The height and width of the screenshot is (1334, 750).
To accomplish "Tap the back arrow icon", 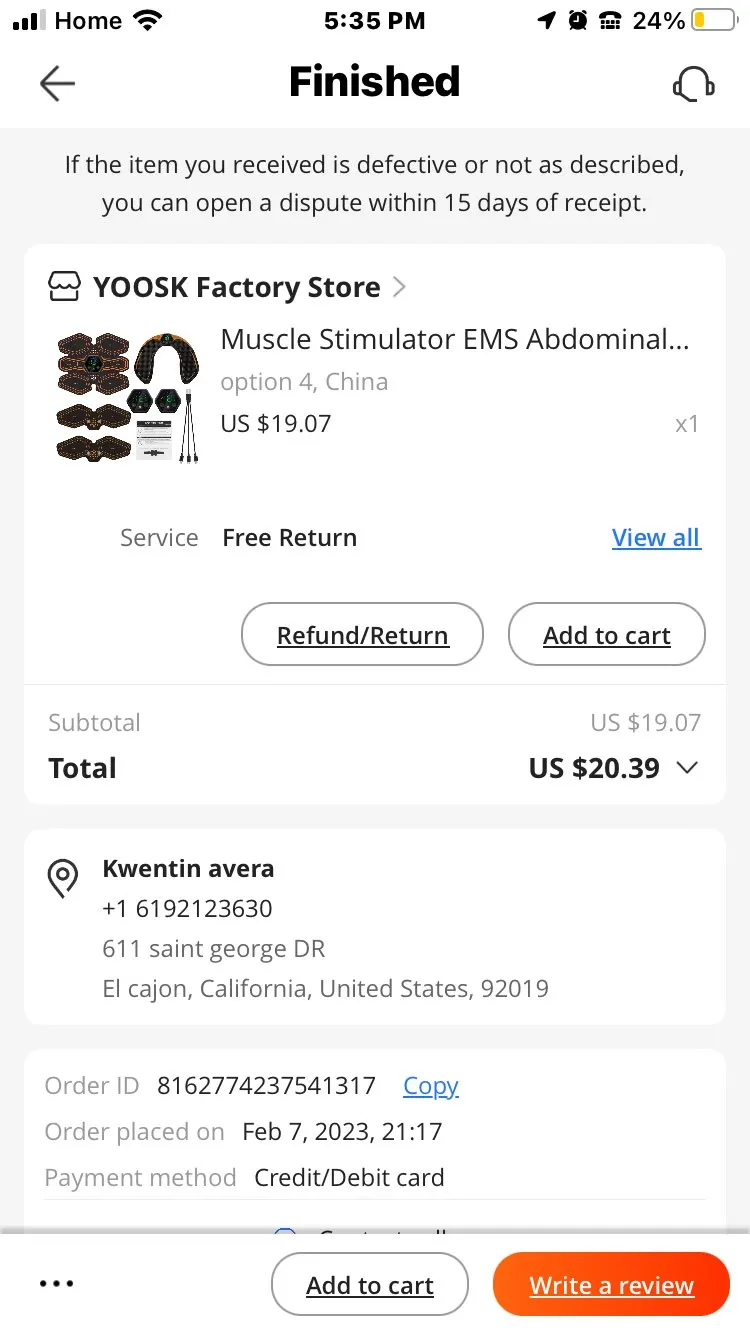I will point(57,84).
